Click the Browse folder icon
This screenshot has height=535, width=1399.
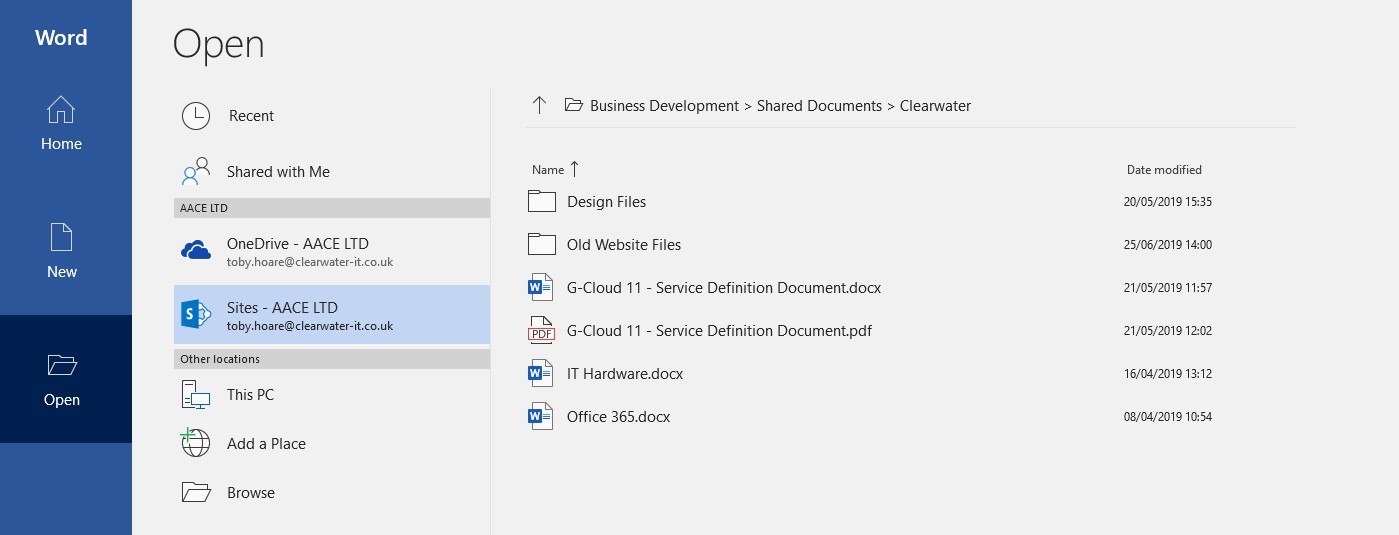tap(196, 492)
